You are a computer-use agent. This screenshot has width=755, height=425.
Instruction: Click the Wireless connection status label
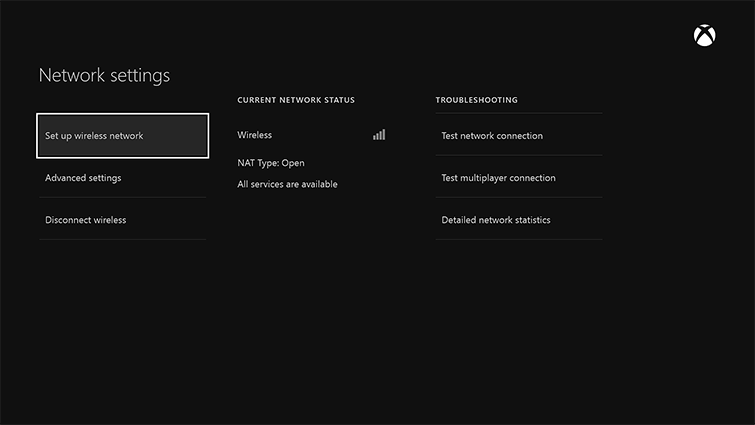(255, 135)
